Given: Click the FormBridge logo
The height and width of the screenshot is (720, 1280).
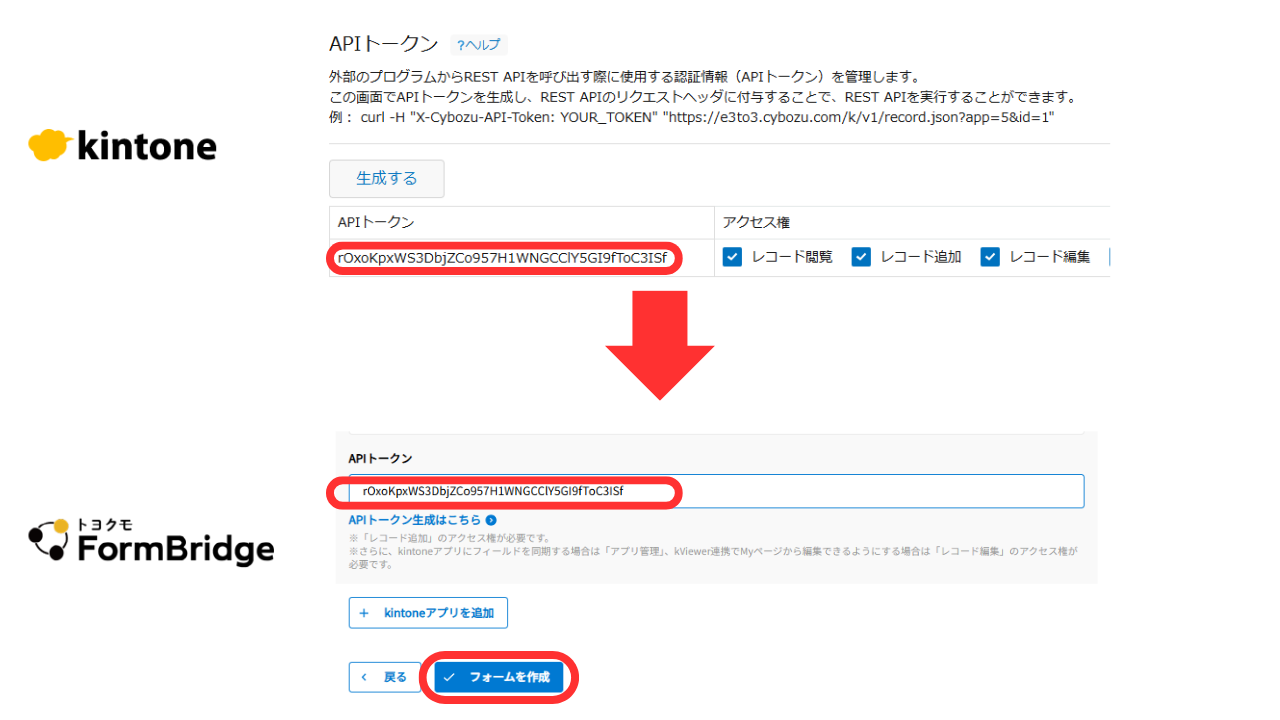Looking at the screenshot, I should click(150, 541).
